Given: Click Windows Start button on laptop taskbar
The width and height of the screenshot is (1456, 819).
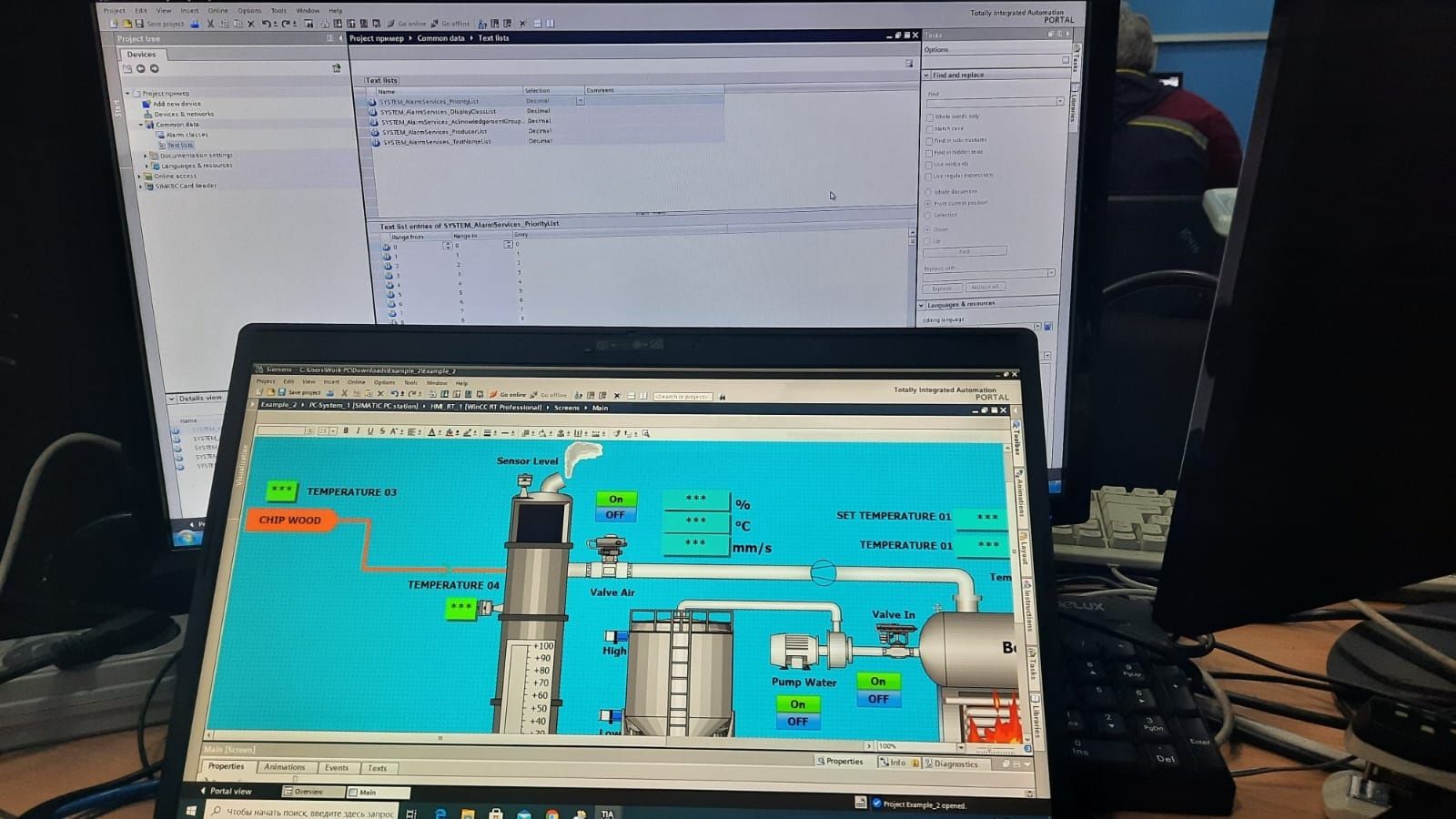Looking at the screenshot, I should pyautogui.click(x=192, y=809).
